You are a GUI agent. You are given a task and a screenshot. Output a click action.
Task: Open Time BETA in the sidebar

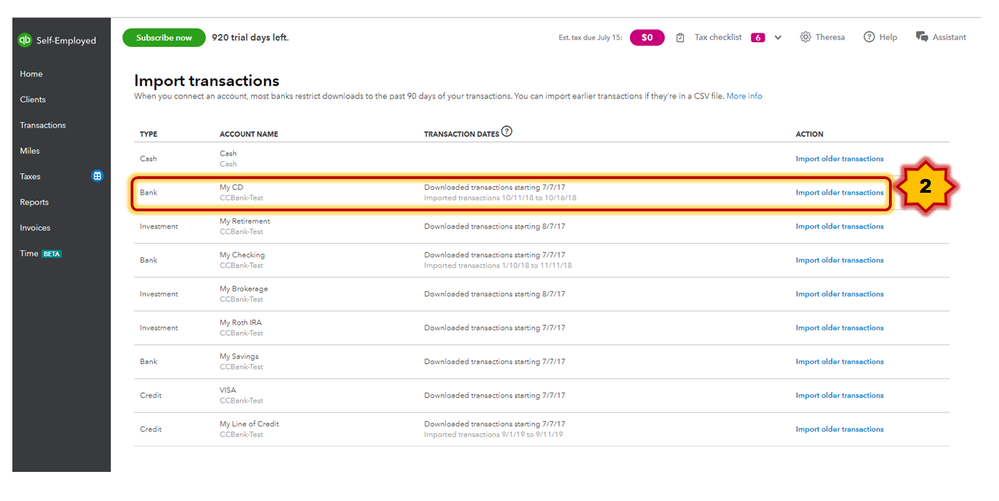pos(40,254)
